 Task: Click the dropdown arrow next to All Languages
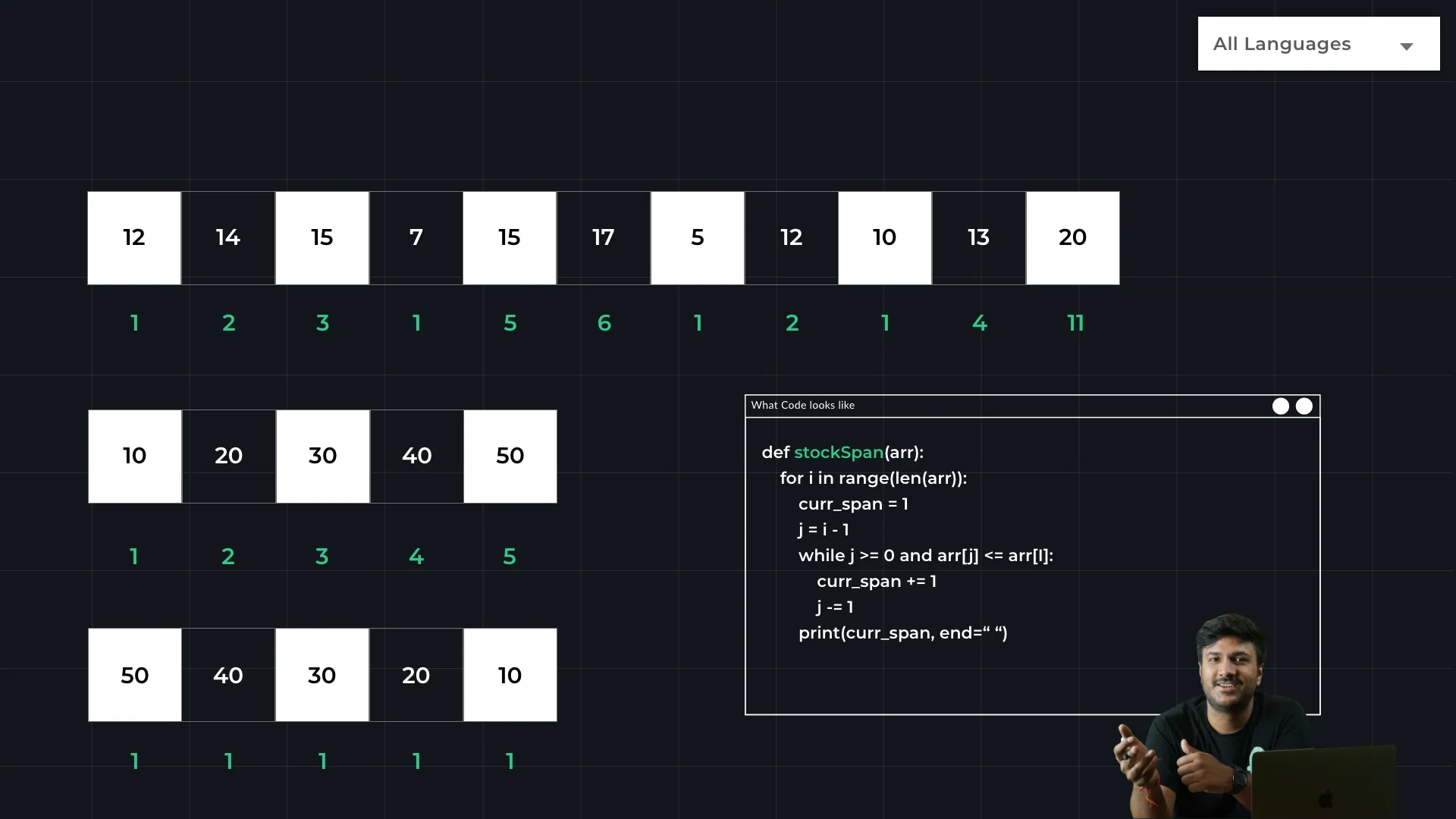1406,46
